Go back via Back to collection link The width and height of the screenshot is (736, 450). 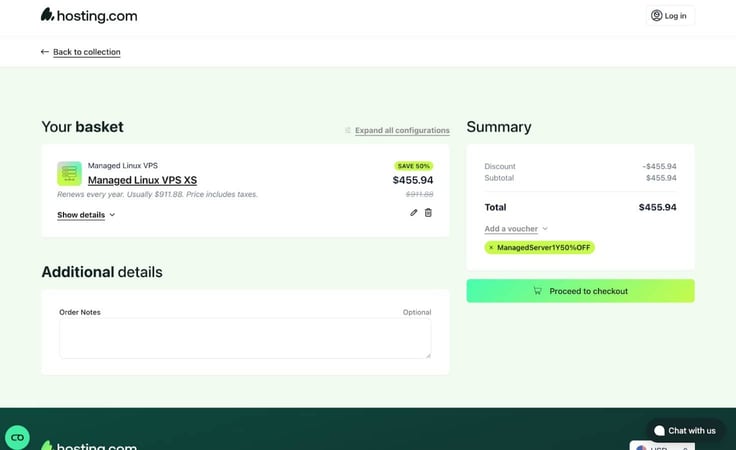pos(86,52)
